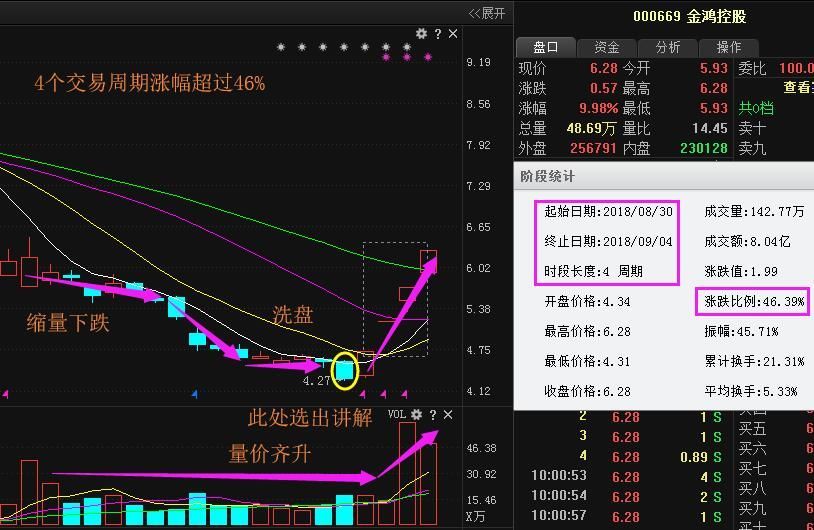Select 总量 value 48.69万
Image resolution: width=814 pixels, height=530 pixels.
pyautogui.click(x=591, y=128)
